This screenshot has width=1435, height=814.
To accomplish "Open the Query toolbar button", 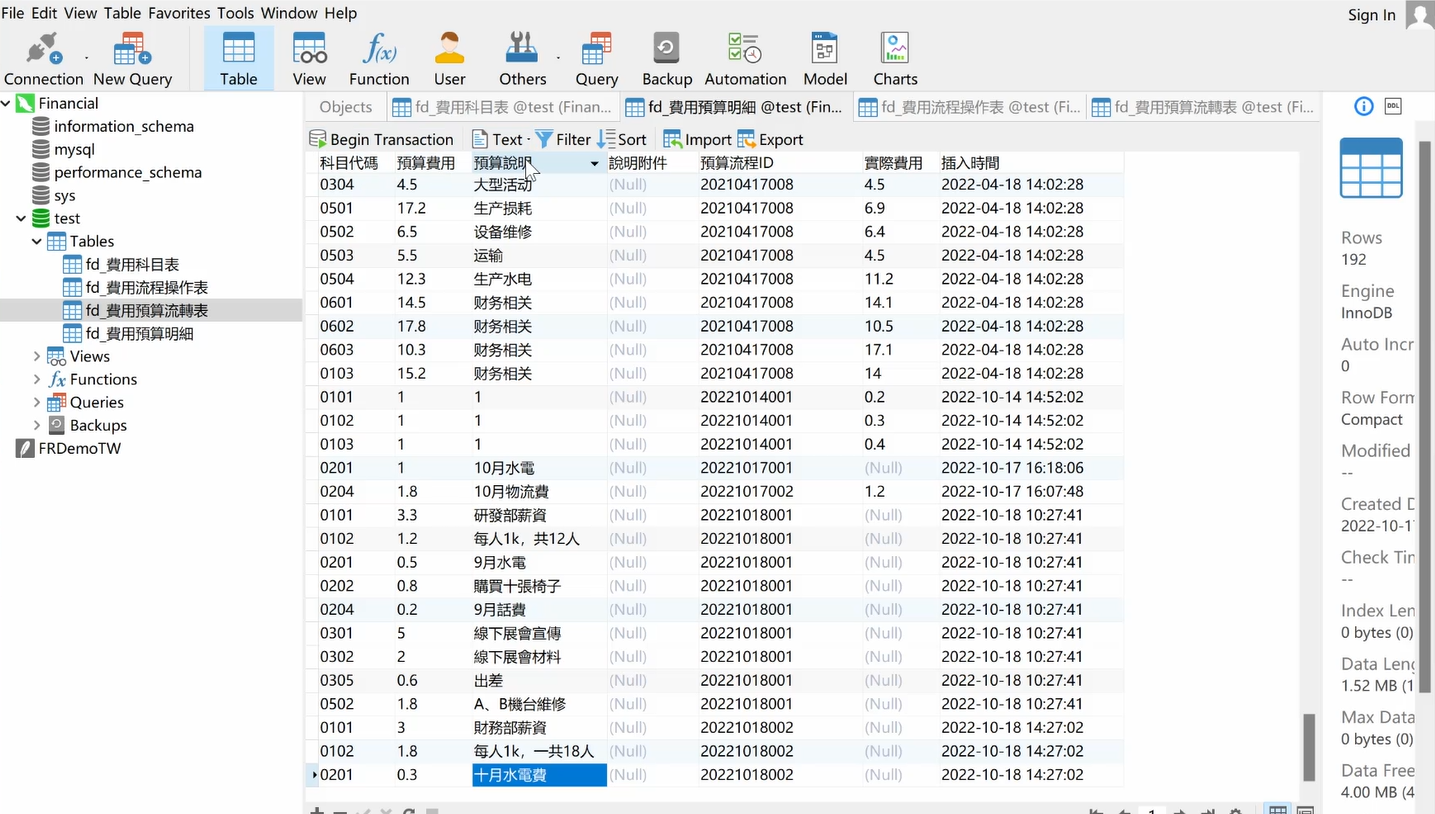I will pos(596,59).
